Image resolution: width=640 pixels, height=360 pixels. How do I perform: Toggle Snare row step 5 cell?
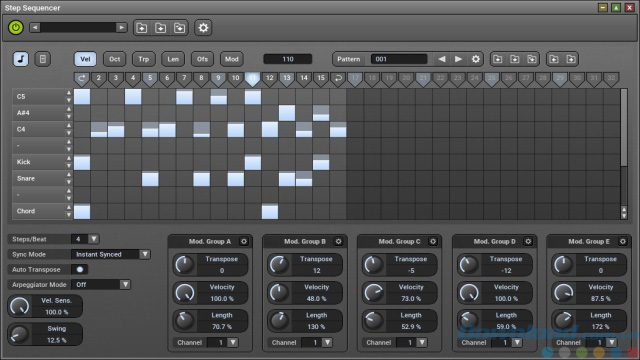coord(150,179)
